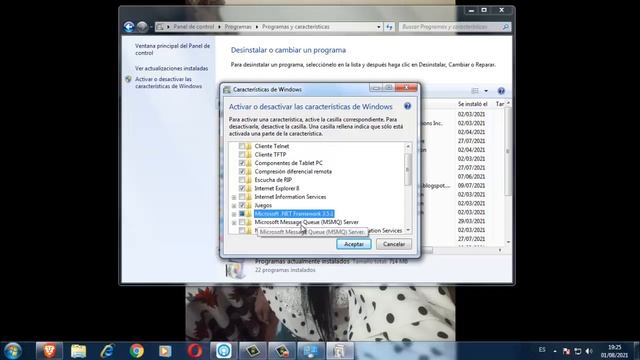The width and height of the screenshot is (640, 360).
Task: Click the 29/03/2021 install date cell
Action: [471, 221]
